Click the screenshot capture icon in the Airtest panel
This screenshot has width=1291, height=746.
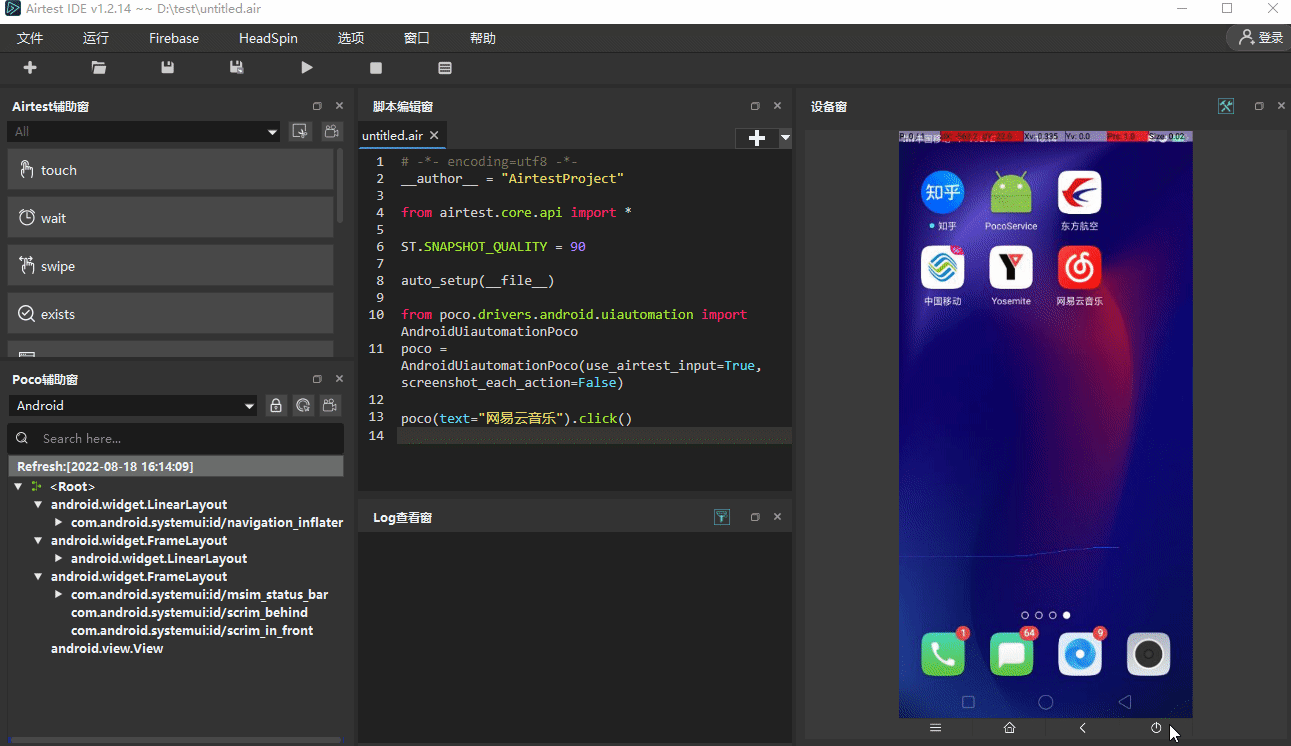[x=300, y=132]
